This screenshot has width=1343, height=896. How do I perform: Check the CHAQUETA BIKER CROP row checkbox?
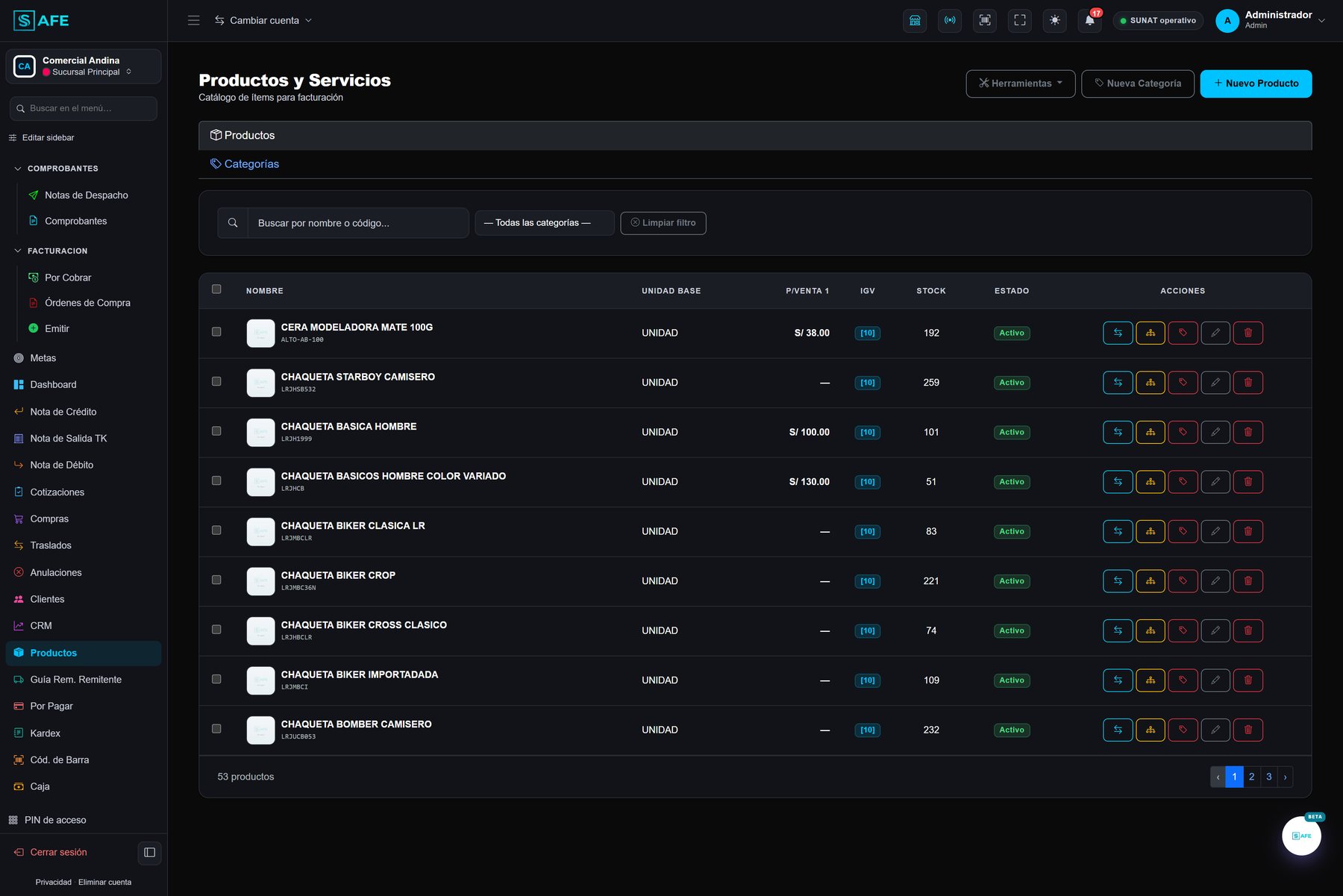click(x=216, y=580)
